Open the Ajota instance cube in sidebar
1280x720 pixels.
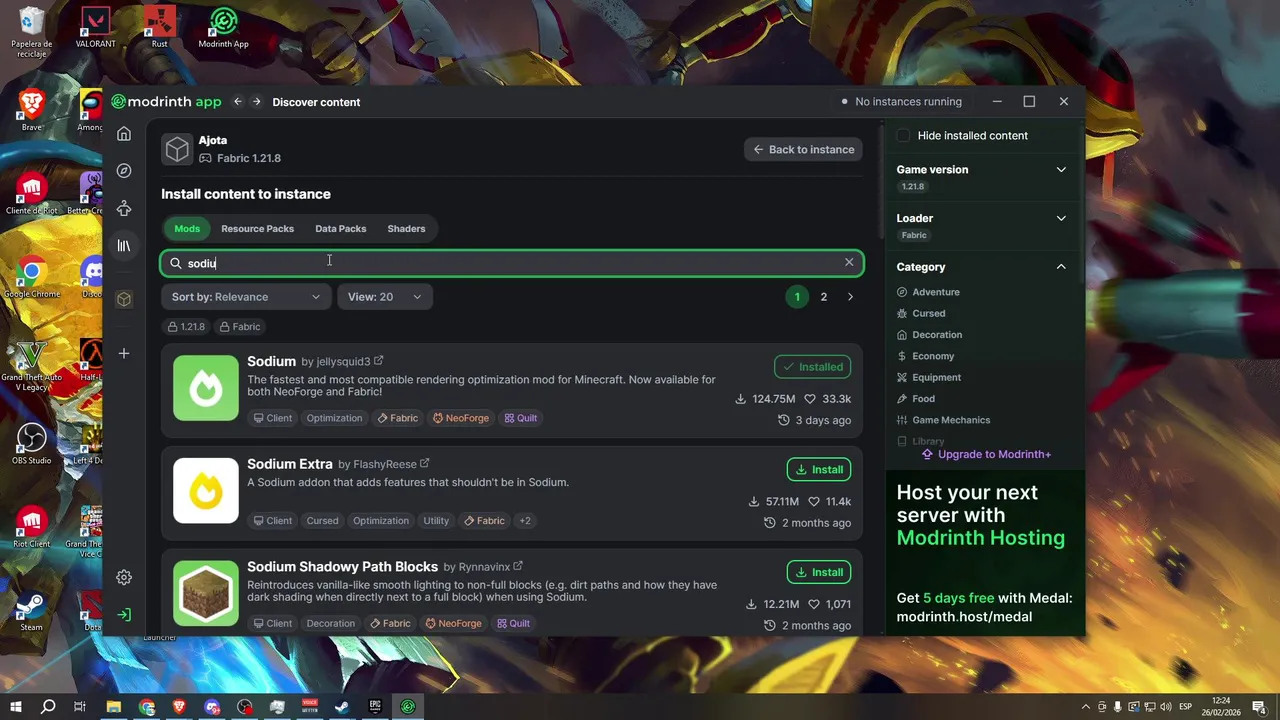point(124,299)
